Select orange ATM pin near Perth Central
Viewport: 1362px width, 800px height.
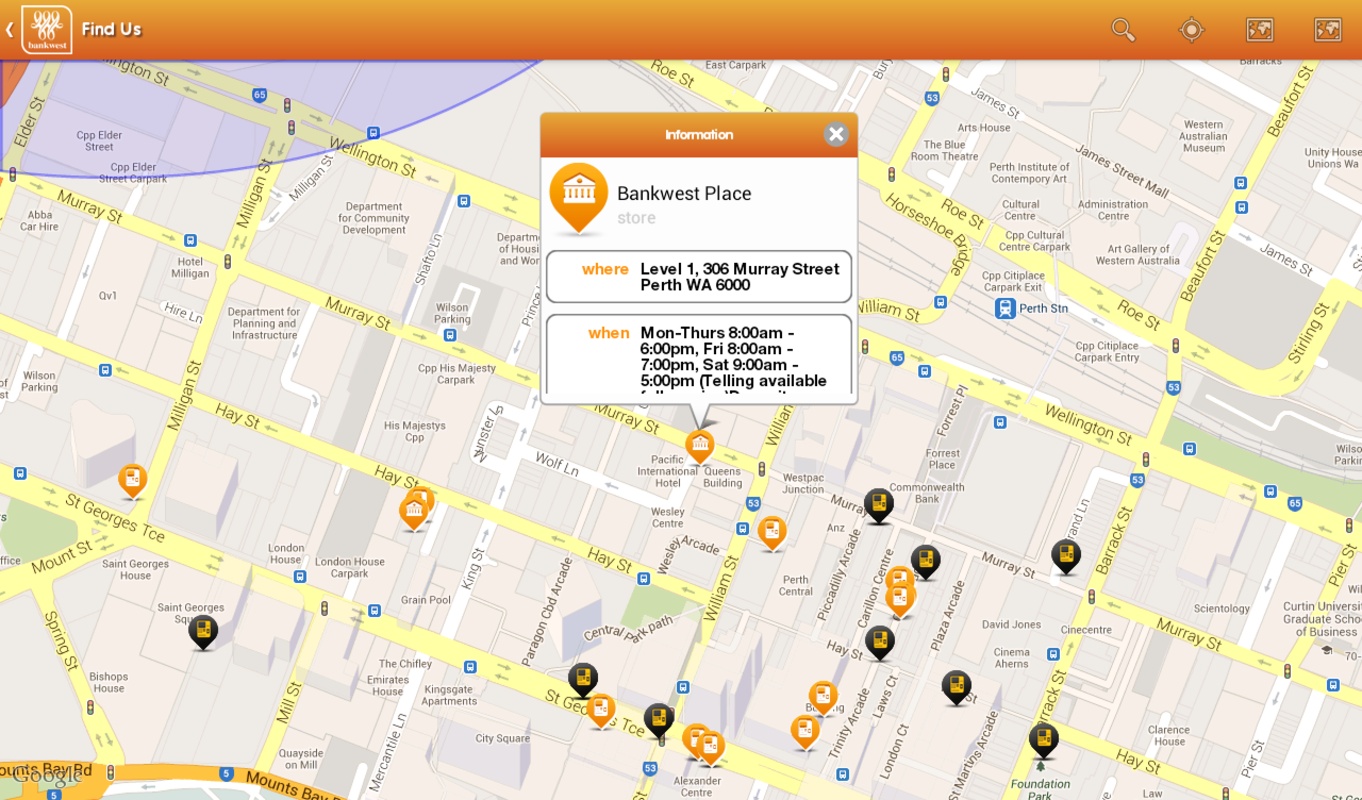click(x=772, y=533)
